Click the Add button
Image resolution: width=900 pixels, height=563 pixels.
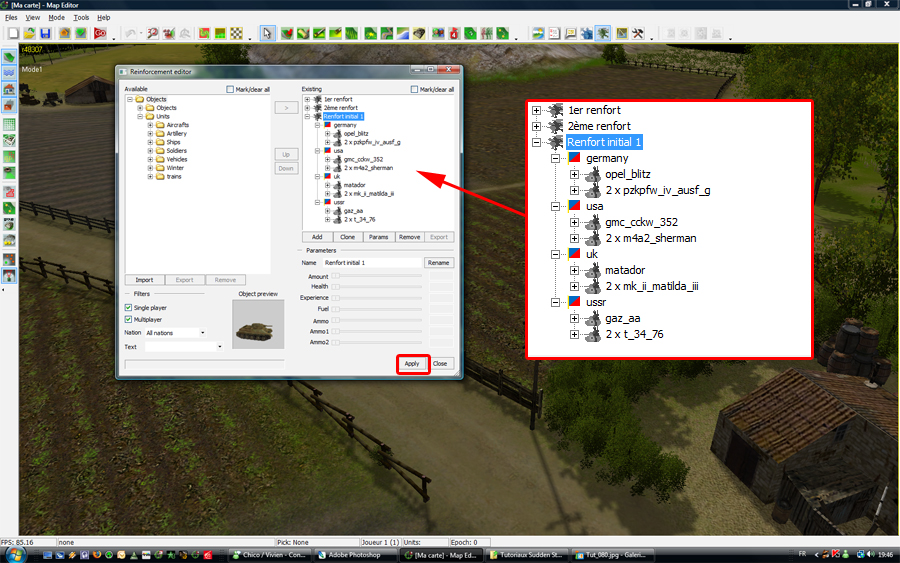[317, 237]
